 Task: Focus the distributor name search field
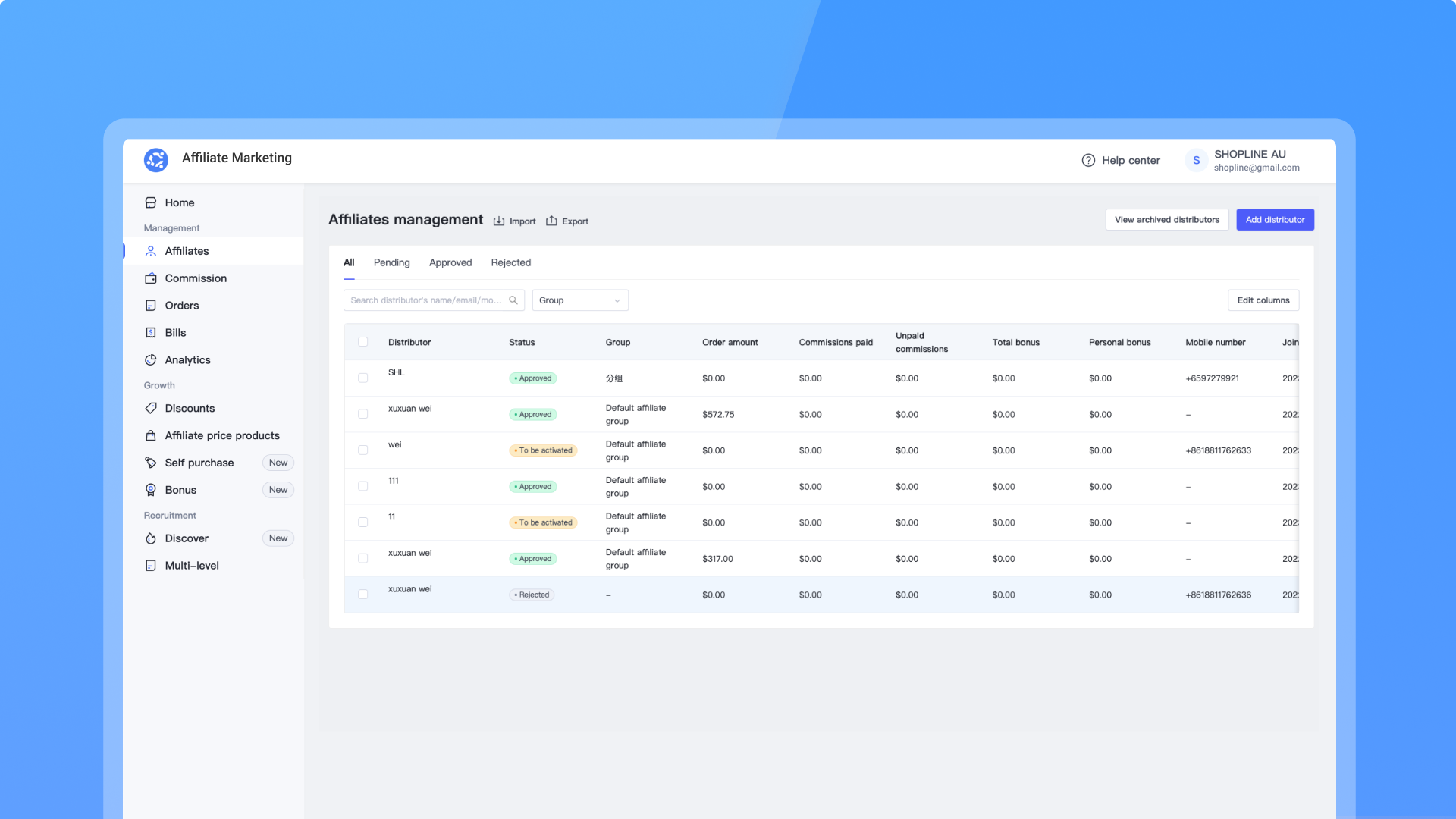point(425,300)
